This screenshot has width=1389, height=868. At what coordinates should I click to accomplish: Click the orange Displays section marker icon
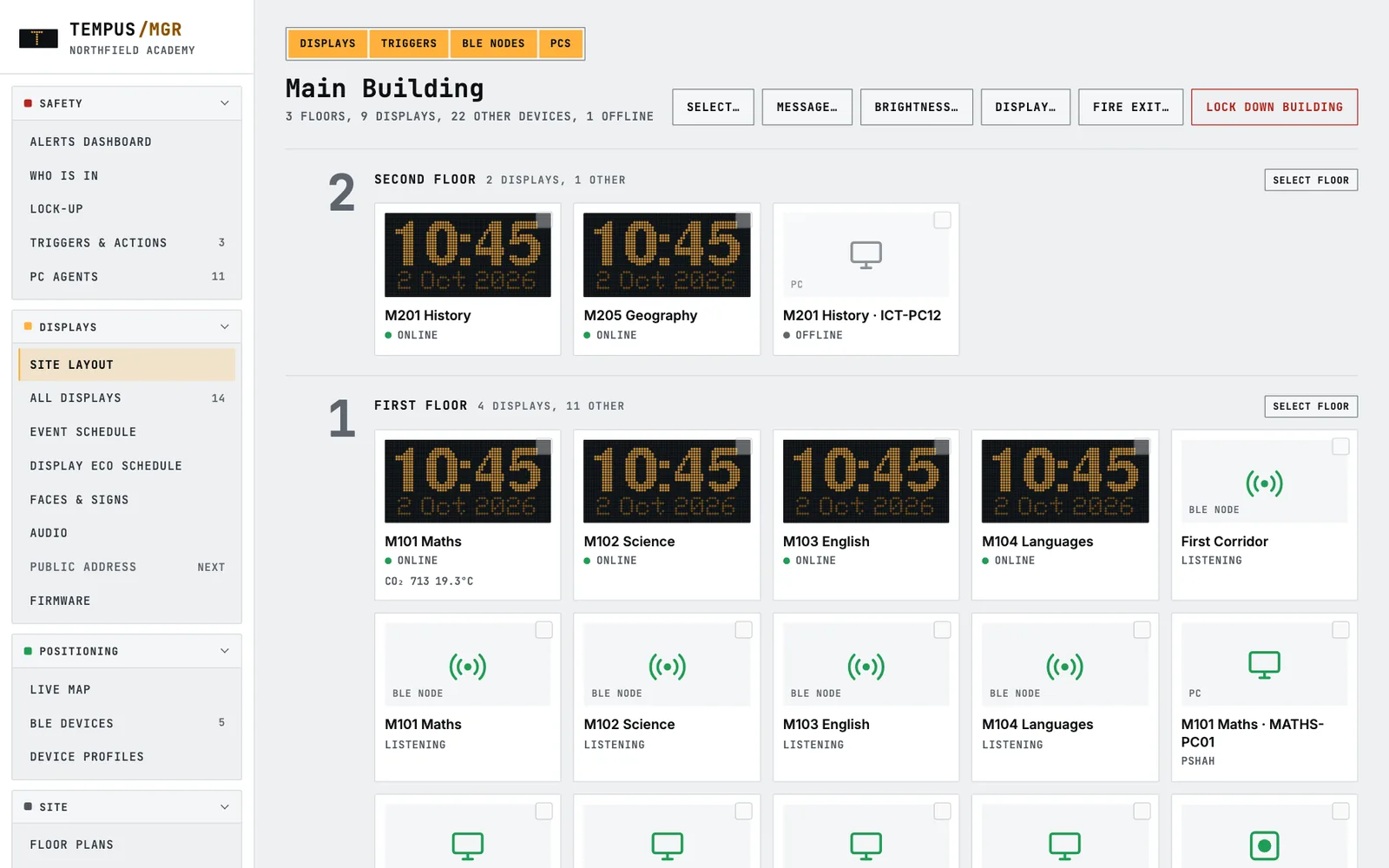(x=28, y=326)
